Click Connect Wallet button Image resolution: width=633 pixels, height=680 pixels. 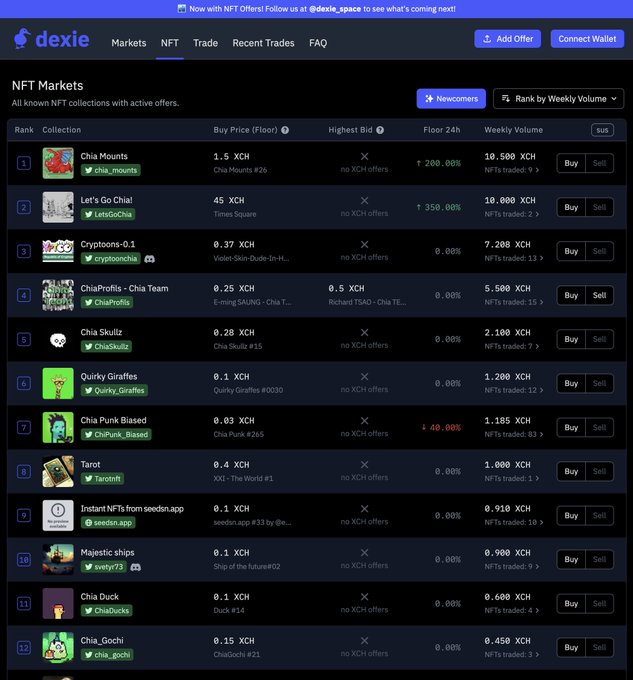point(587,39)
